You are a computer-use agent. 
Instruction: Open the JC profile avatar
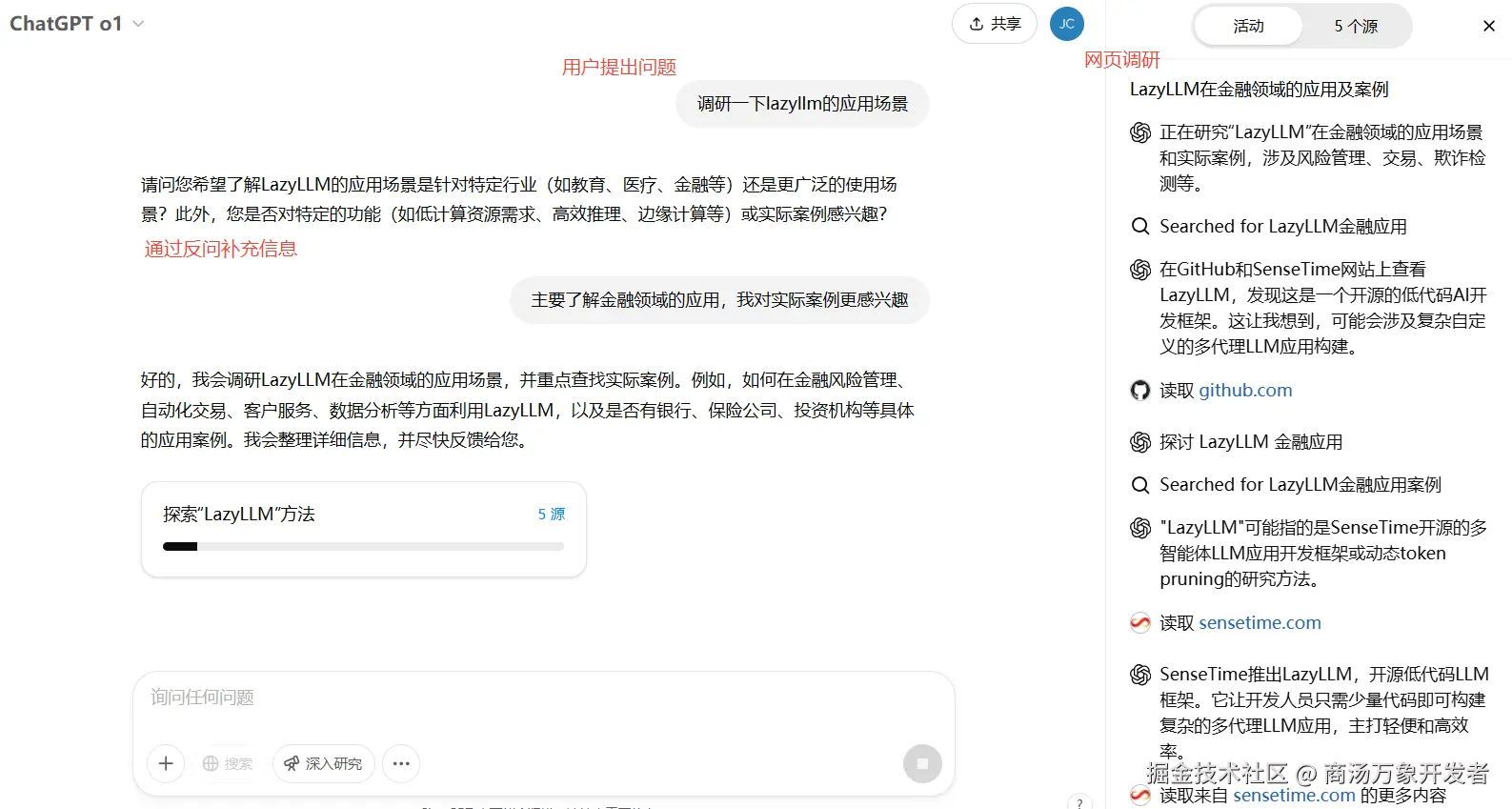pos(1067,24)
